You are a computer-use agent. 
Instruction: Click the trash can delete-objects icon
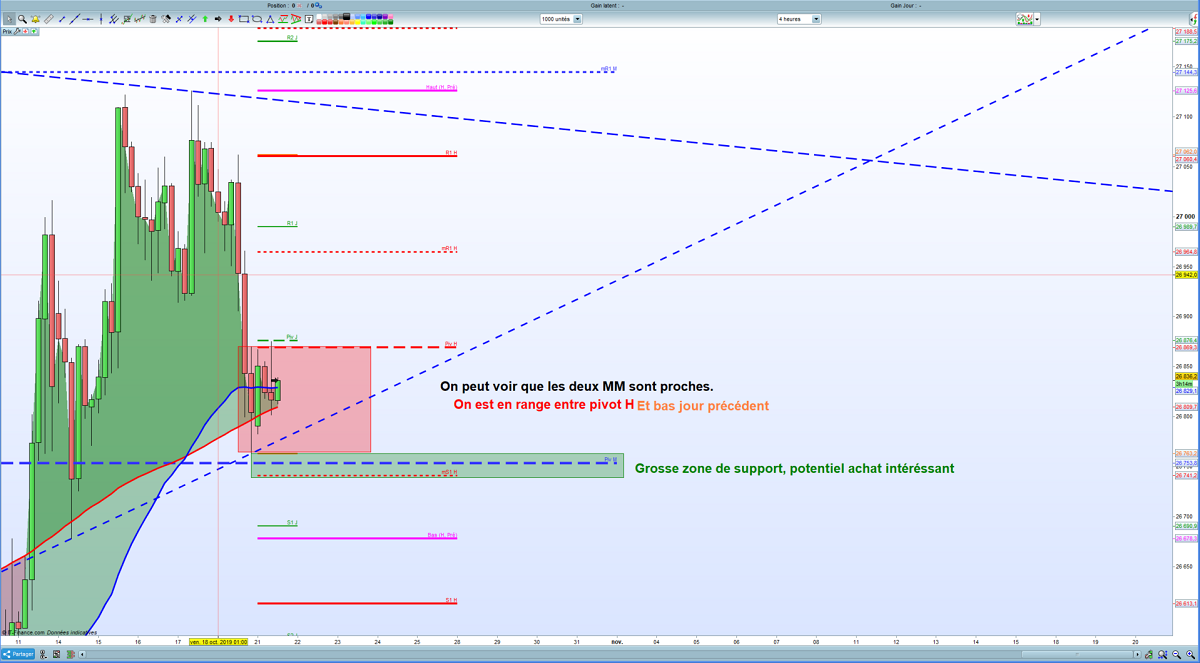pos(152,19)
